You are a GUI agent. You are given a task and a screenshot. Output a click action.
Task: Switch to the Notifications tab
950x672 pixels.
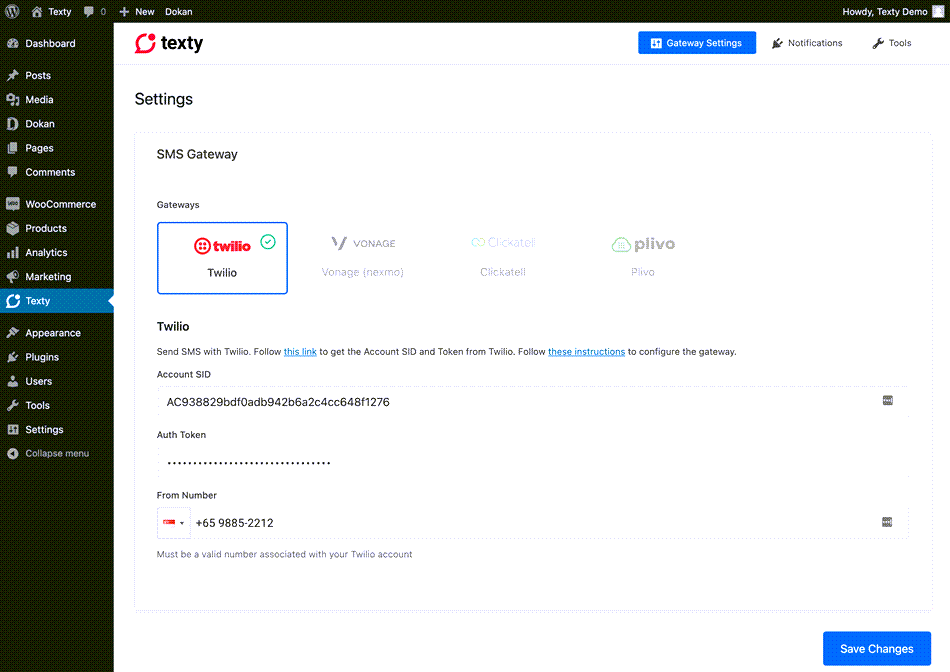click(x=807, y=43)
